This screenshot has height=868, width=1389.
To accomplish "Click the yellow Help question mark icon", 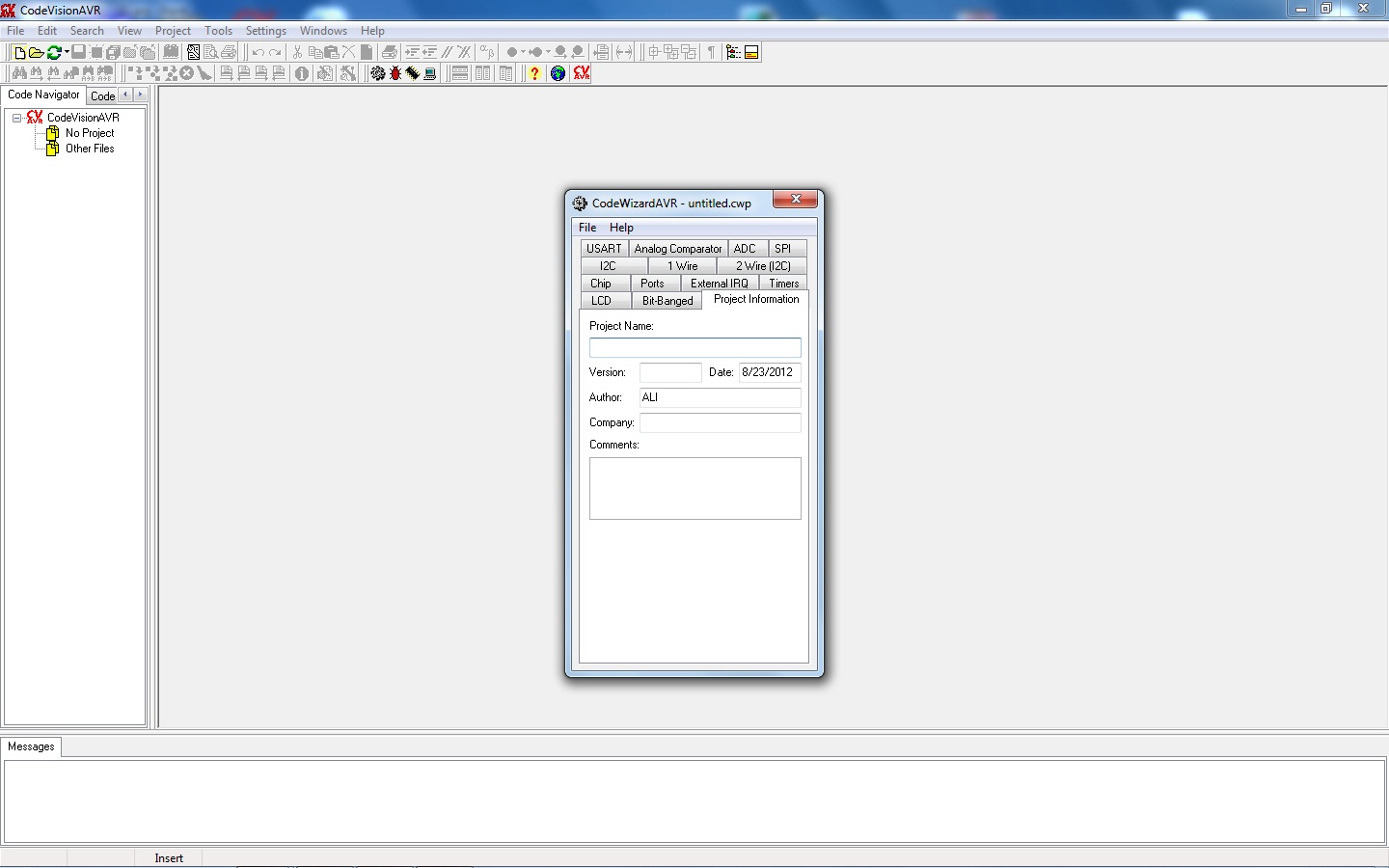I will (x=534, y=73).
